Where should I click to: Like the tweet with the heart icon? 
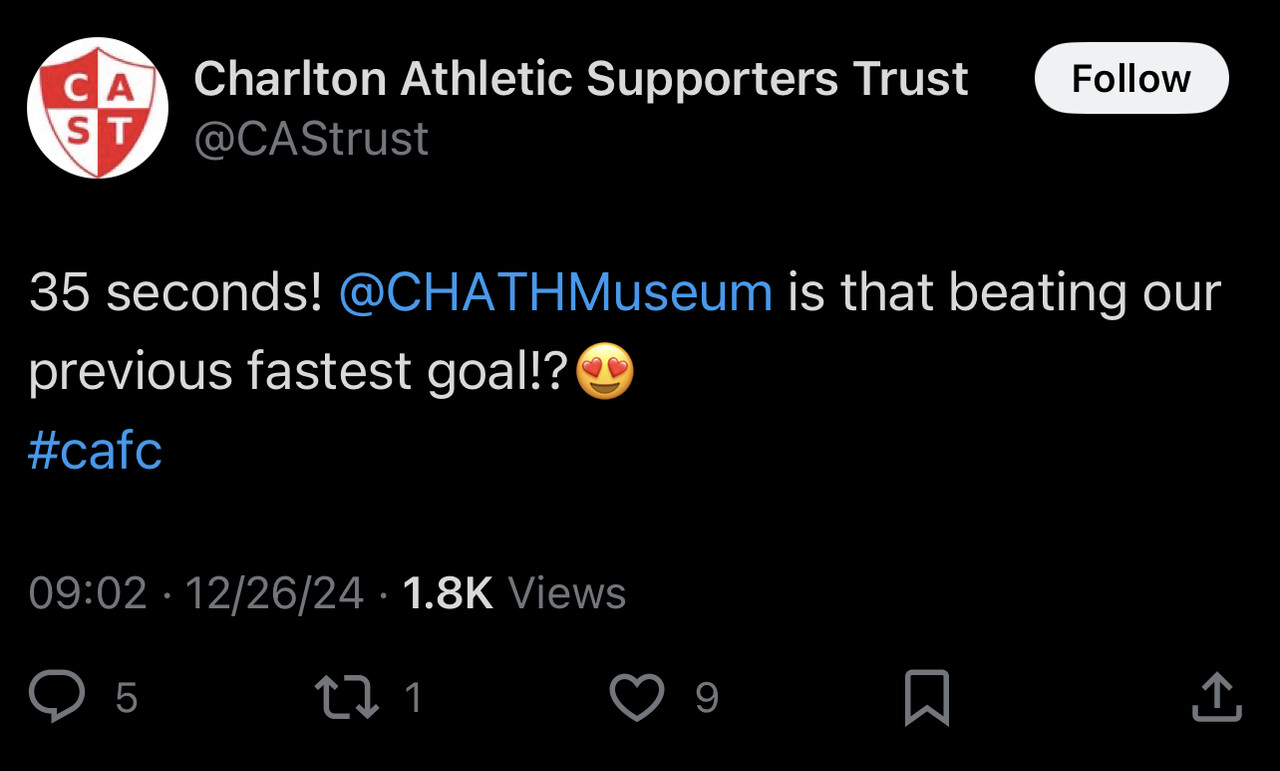(x=637, y=697)
